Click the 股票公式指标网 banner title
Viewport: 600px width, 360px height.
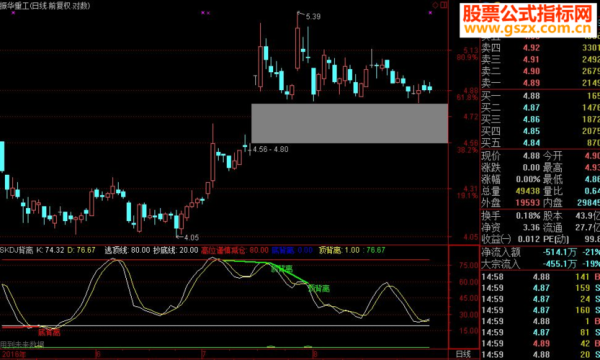pyautogui.click(x=528, y=14)
